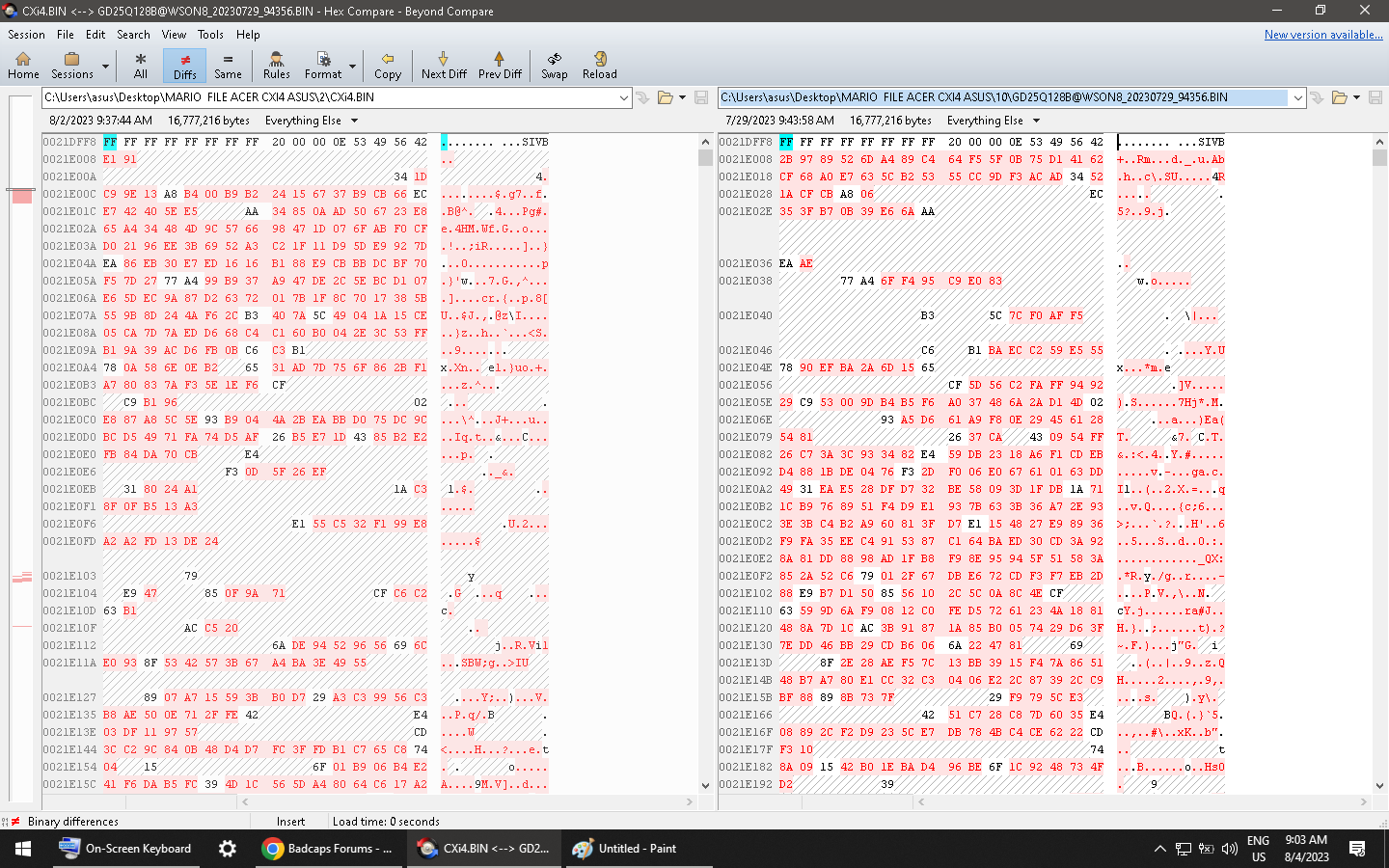Toggle the Same display filter

pyautogui.click(x=228, y=65)
